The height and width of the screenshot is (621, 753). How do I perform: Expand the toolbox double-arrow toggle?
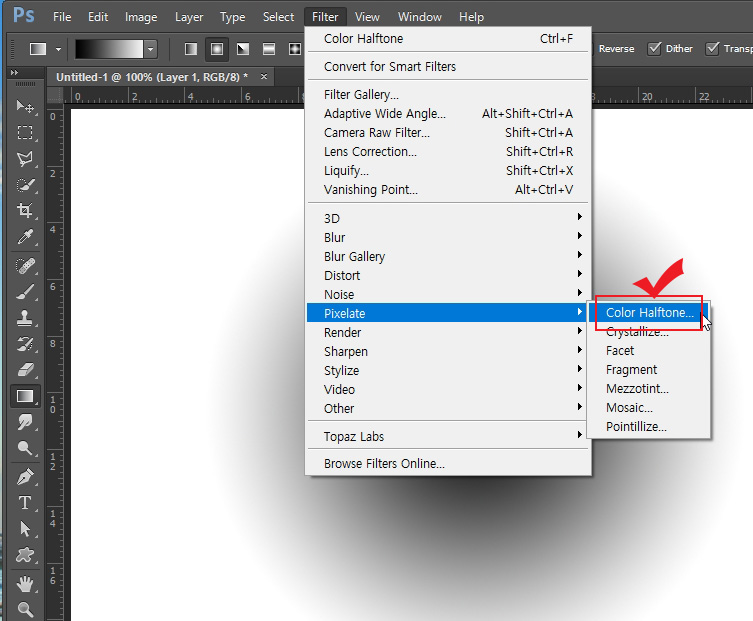click(14, 73)
